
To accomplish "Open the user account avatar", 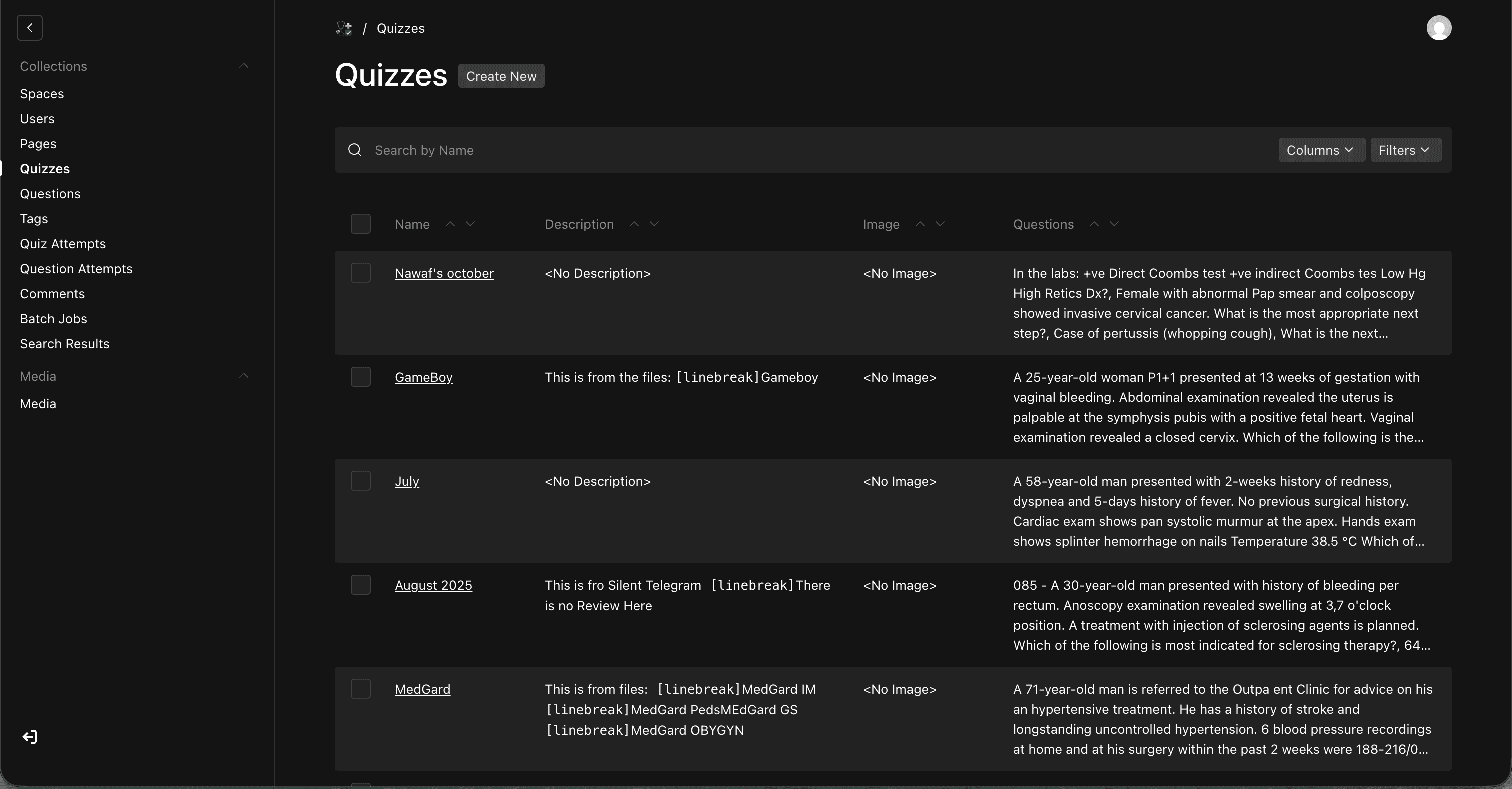I will 1438,28.
